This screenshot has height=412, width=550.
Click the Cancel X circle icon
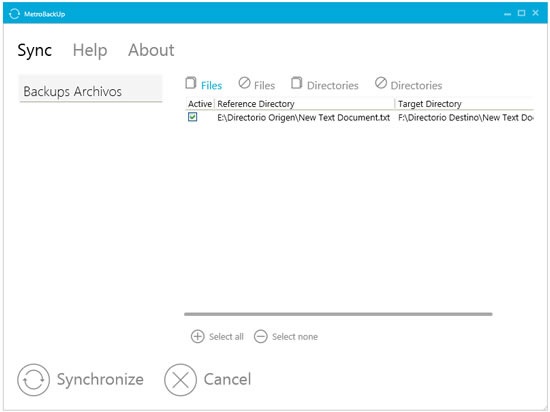tap(180, 380)
